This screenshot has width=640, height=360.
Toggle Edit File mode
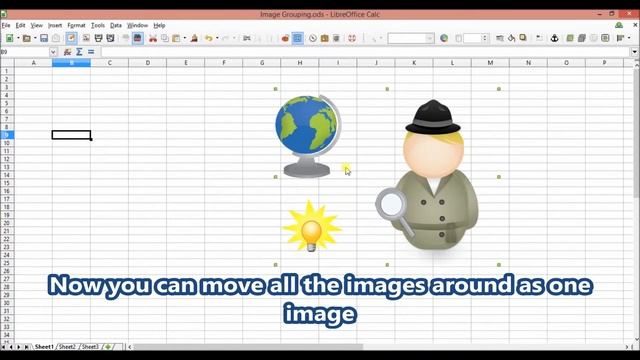(71, 38)
